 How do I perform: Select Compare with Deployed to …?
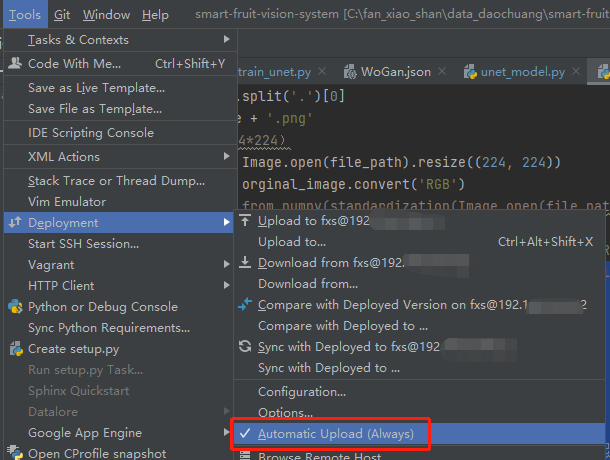coord(419,326)
